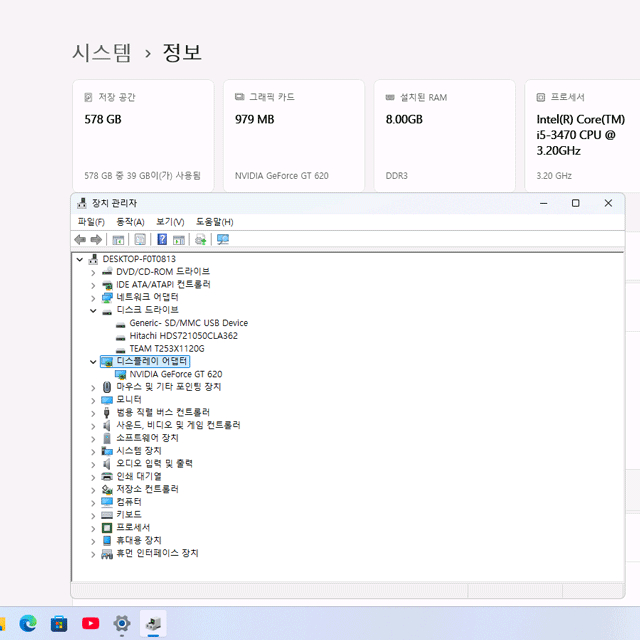
Task: Select the 키보드 category icon
Action: point(107,515)
